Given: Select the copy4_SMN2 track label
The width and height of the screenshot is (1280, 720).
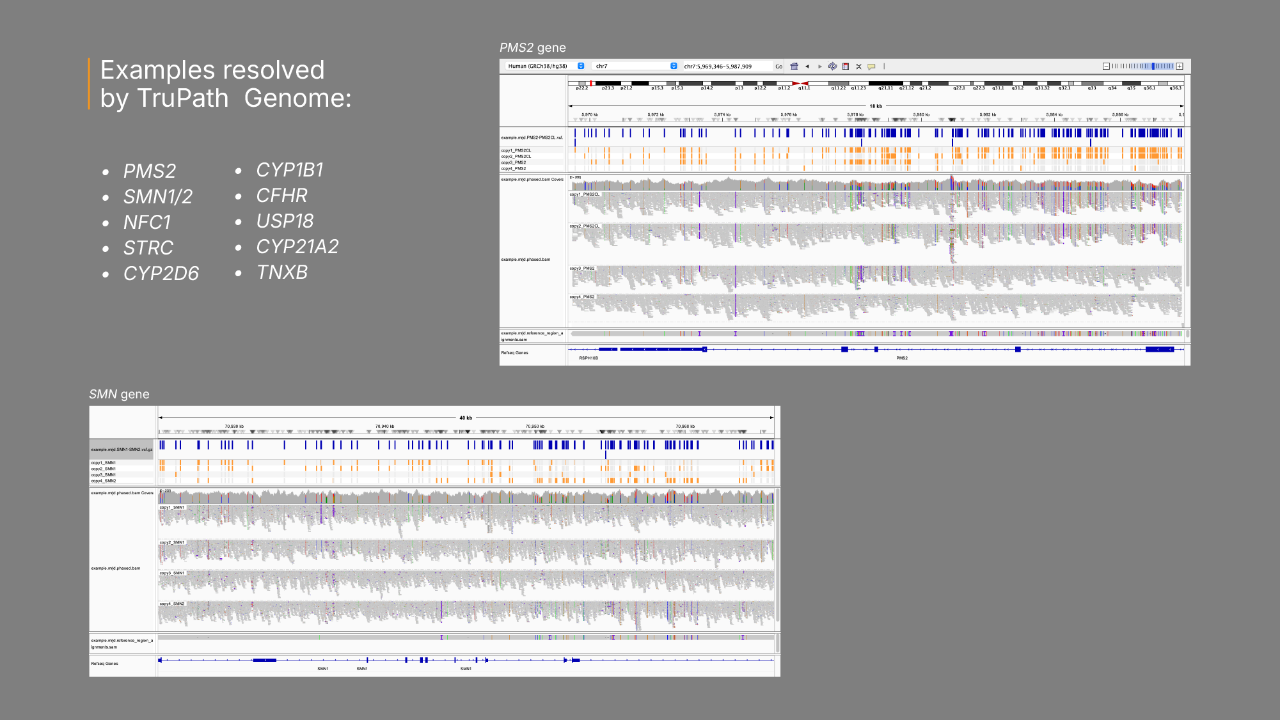Looking at the screenshot, I should [x=104, y=481].
